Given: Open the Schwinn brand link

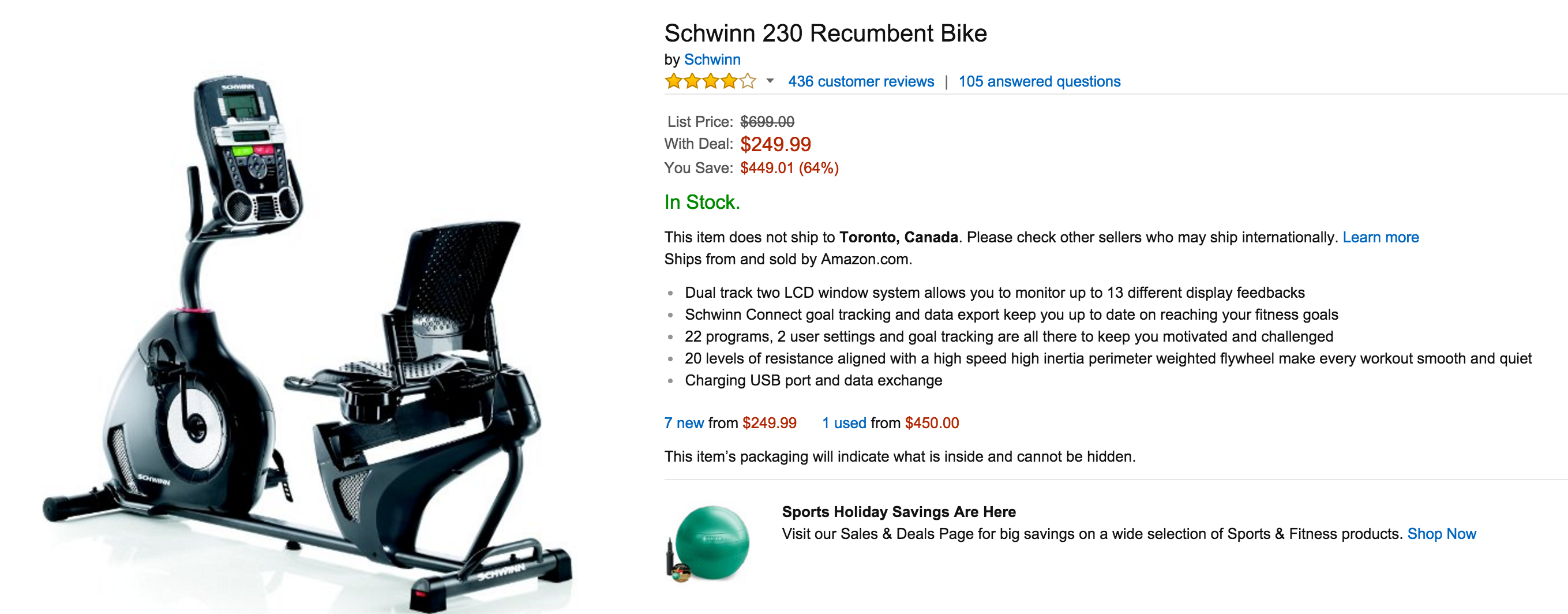Looking at the screenshot, I should [711, 59].
